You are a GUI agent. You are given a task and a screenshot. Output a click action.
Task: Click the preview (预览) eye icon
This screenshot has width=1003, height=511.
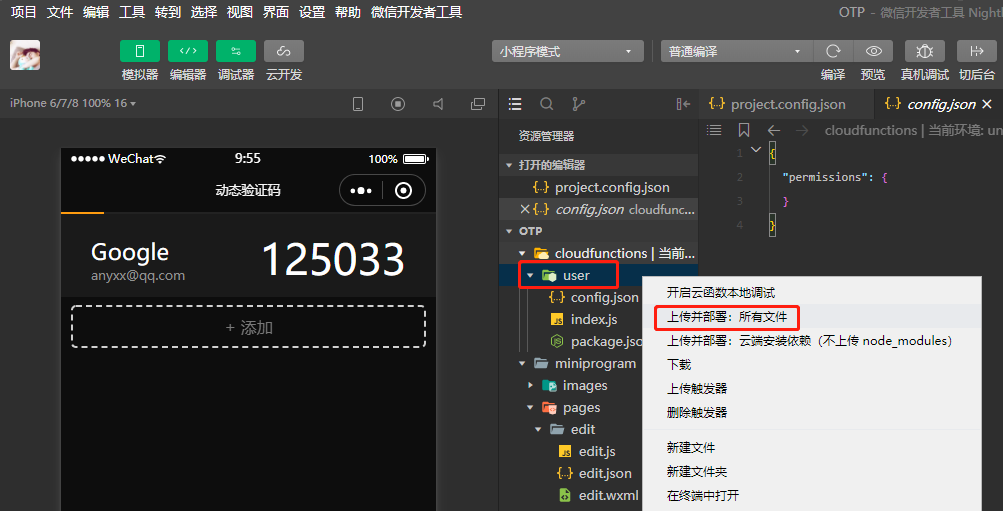coord(874,51)
